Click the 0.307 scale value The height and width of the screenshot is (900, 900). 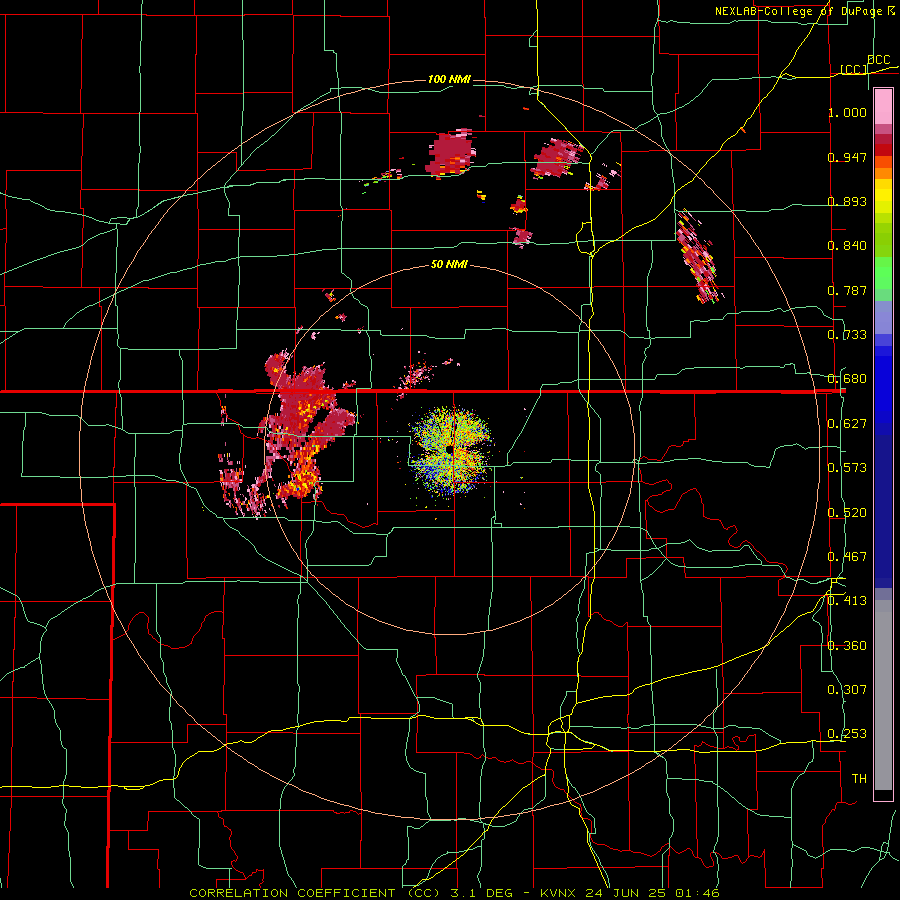click(x=847, y=690)
